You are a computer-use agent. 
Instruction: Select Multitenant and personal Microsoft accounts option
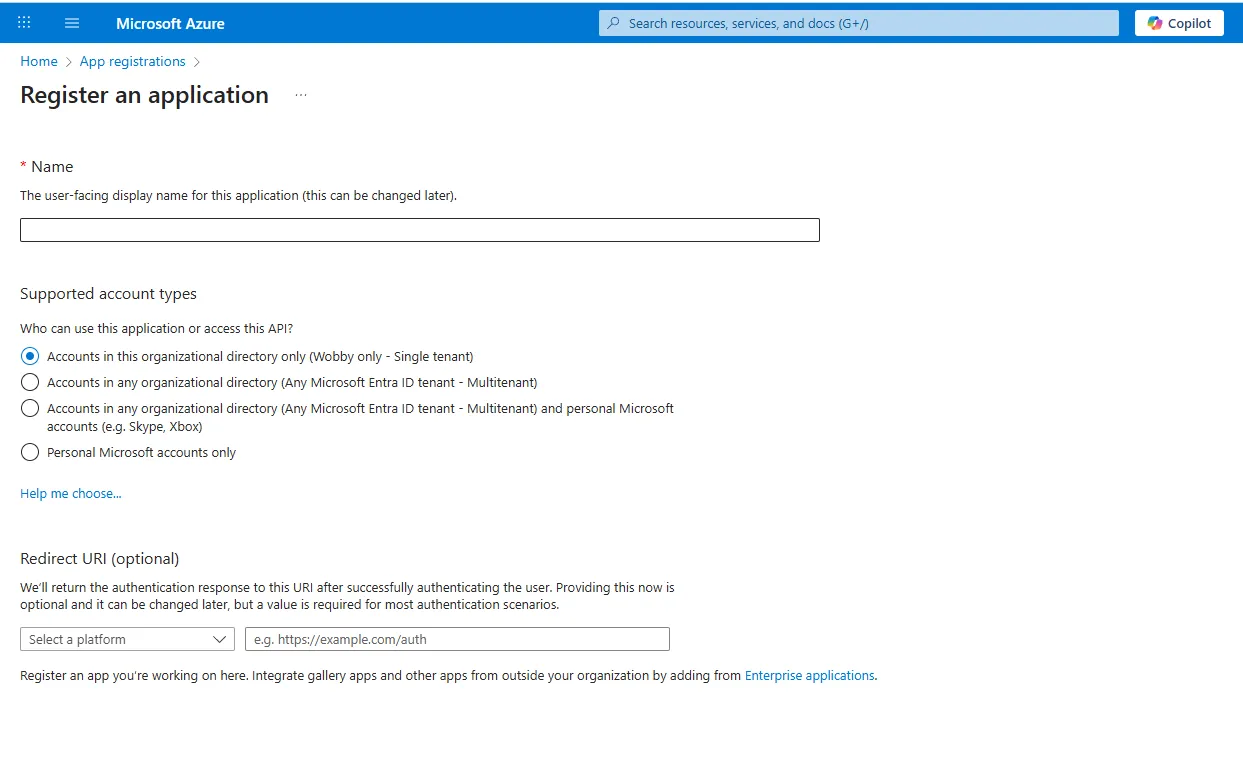pyautogui.click(x=30, y=408)
